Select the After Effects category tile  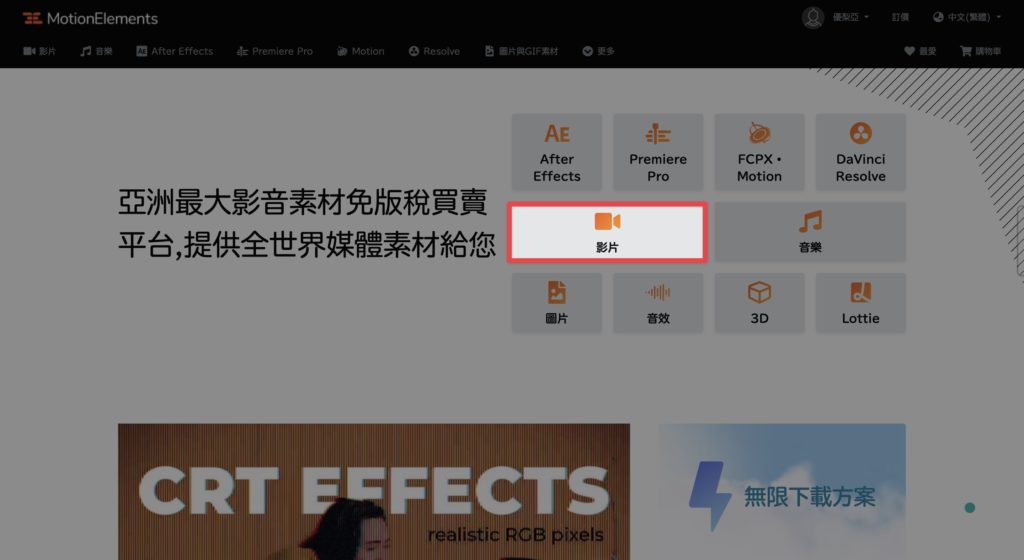[x=556, y=152]
